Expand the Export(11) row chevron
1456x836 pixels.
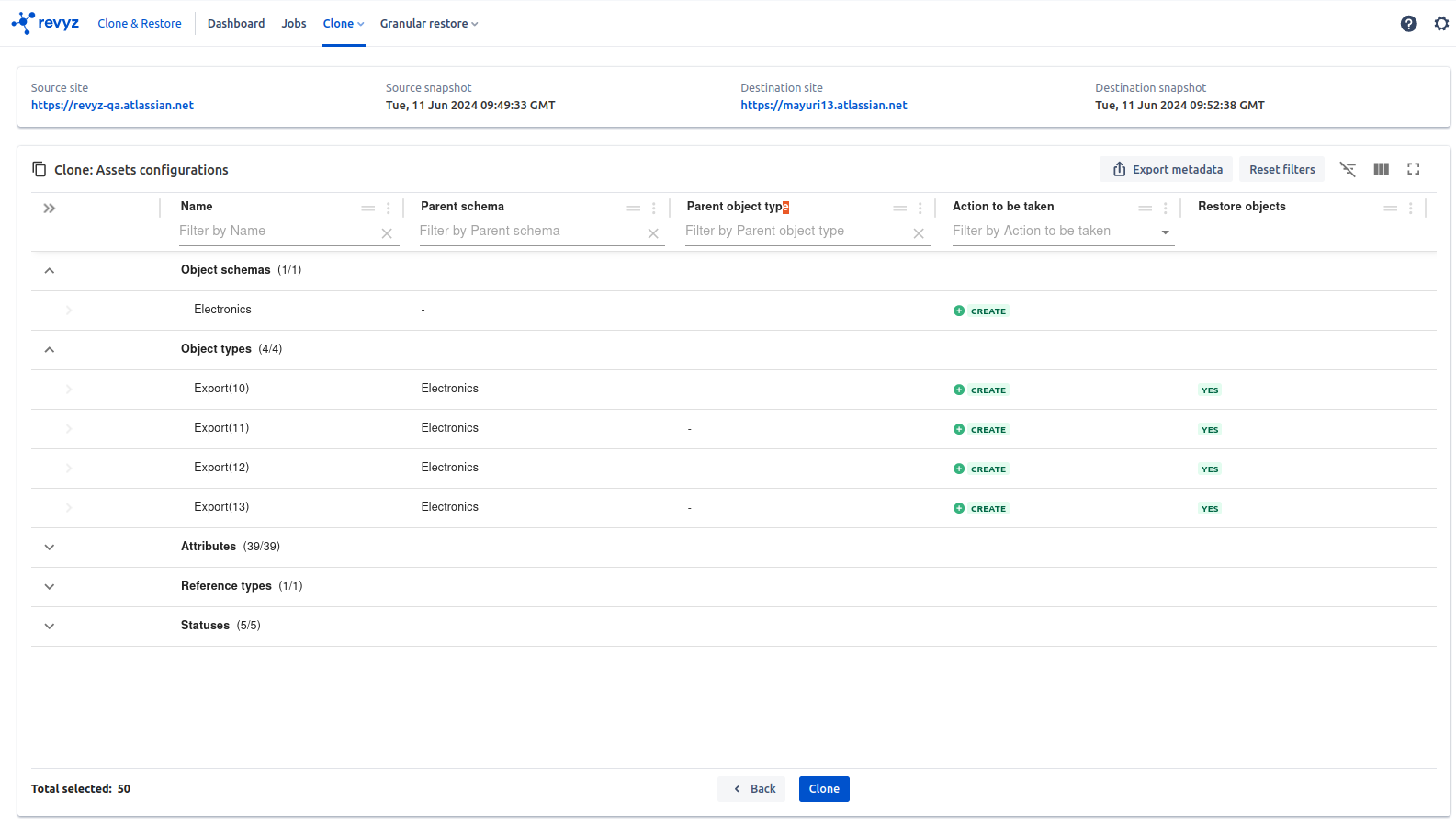69,429
